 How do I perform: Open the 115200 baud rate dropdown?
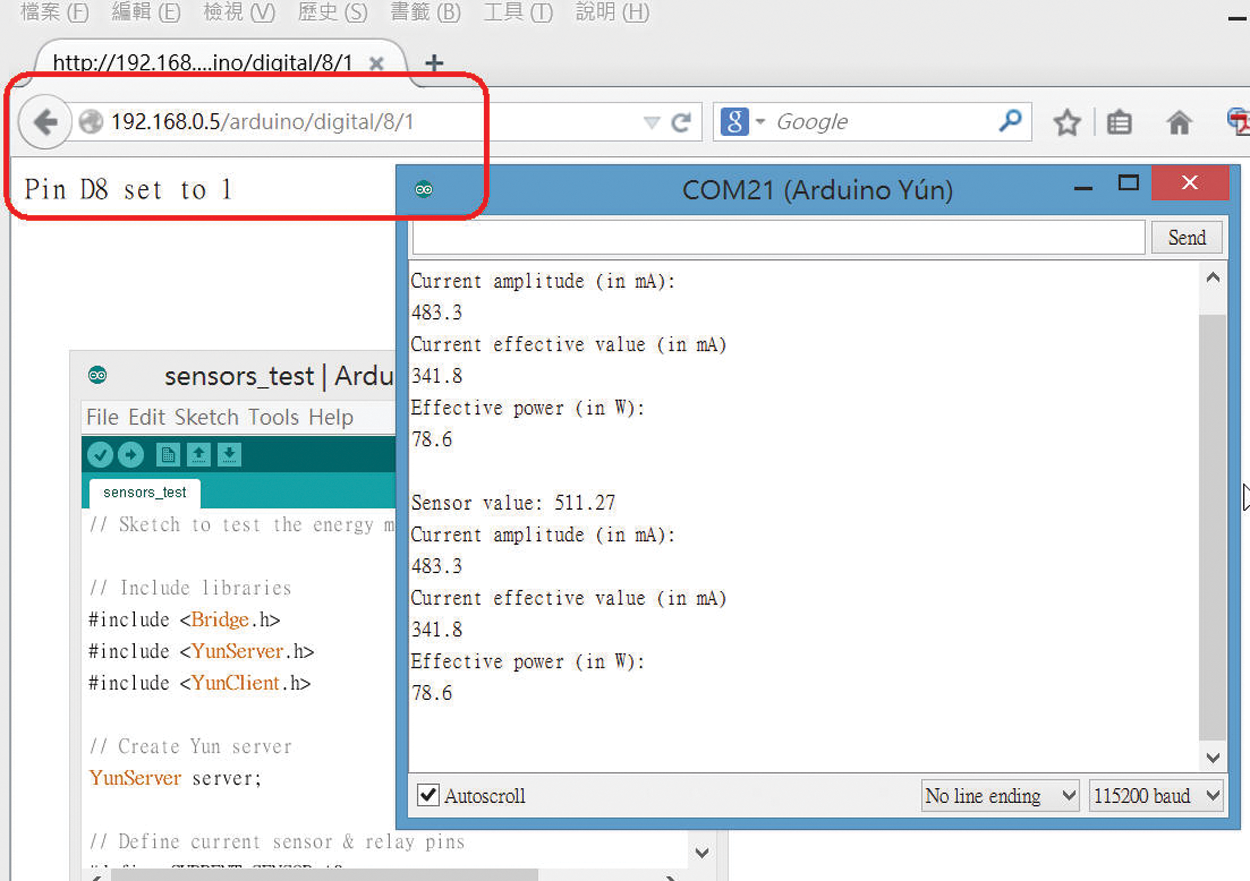tap(1156, 796)
